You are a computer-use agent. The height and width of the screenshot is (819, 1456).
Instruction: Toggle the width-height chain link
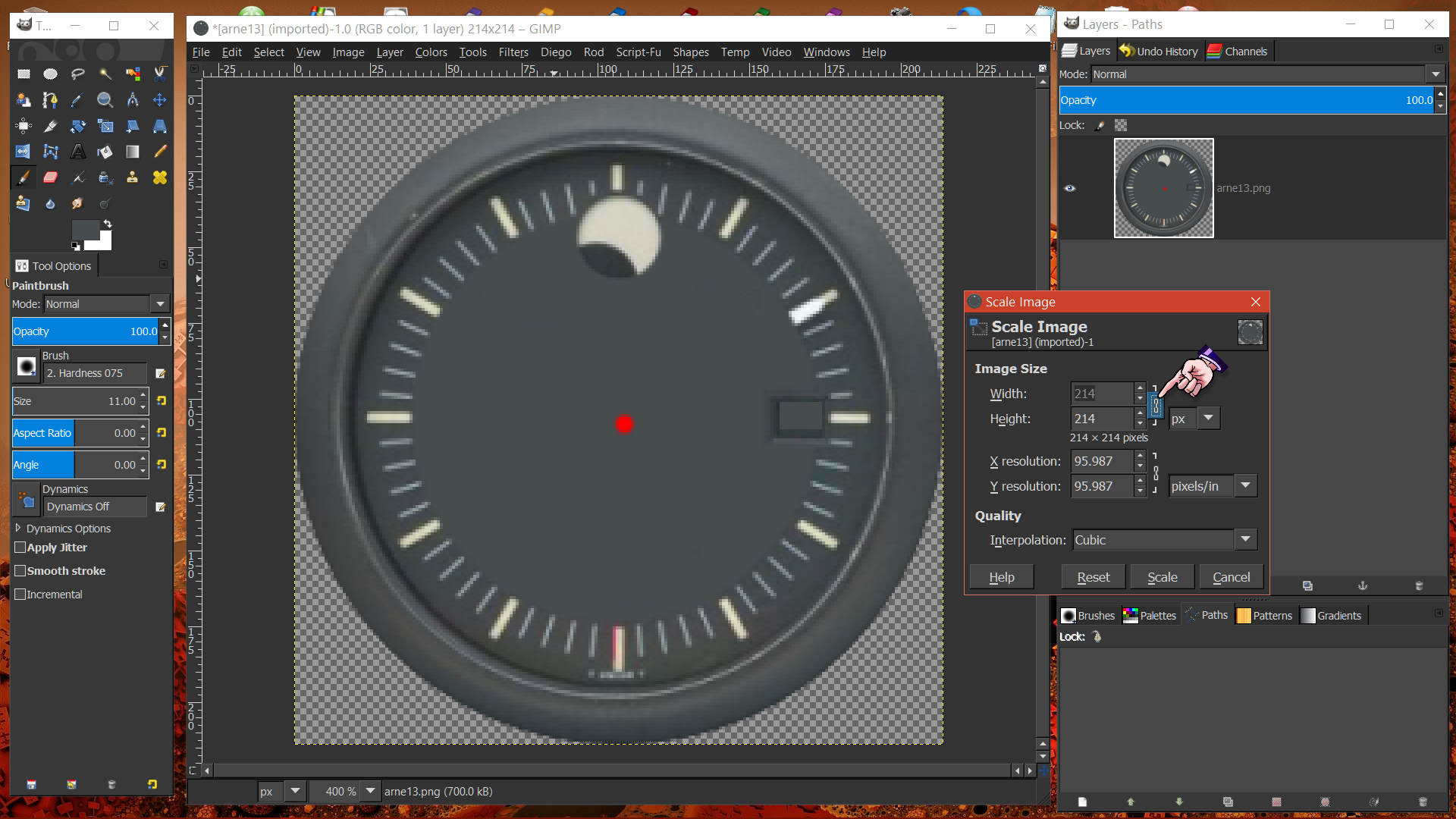[1156, 406]
